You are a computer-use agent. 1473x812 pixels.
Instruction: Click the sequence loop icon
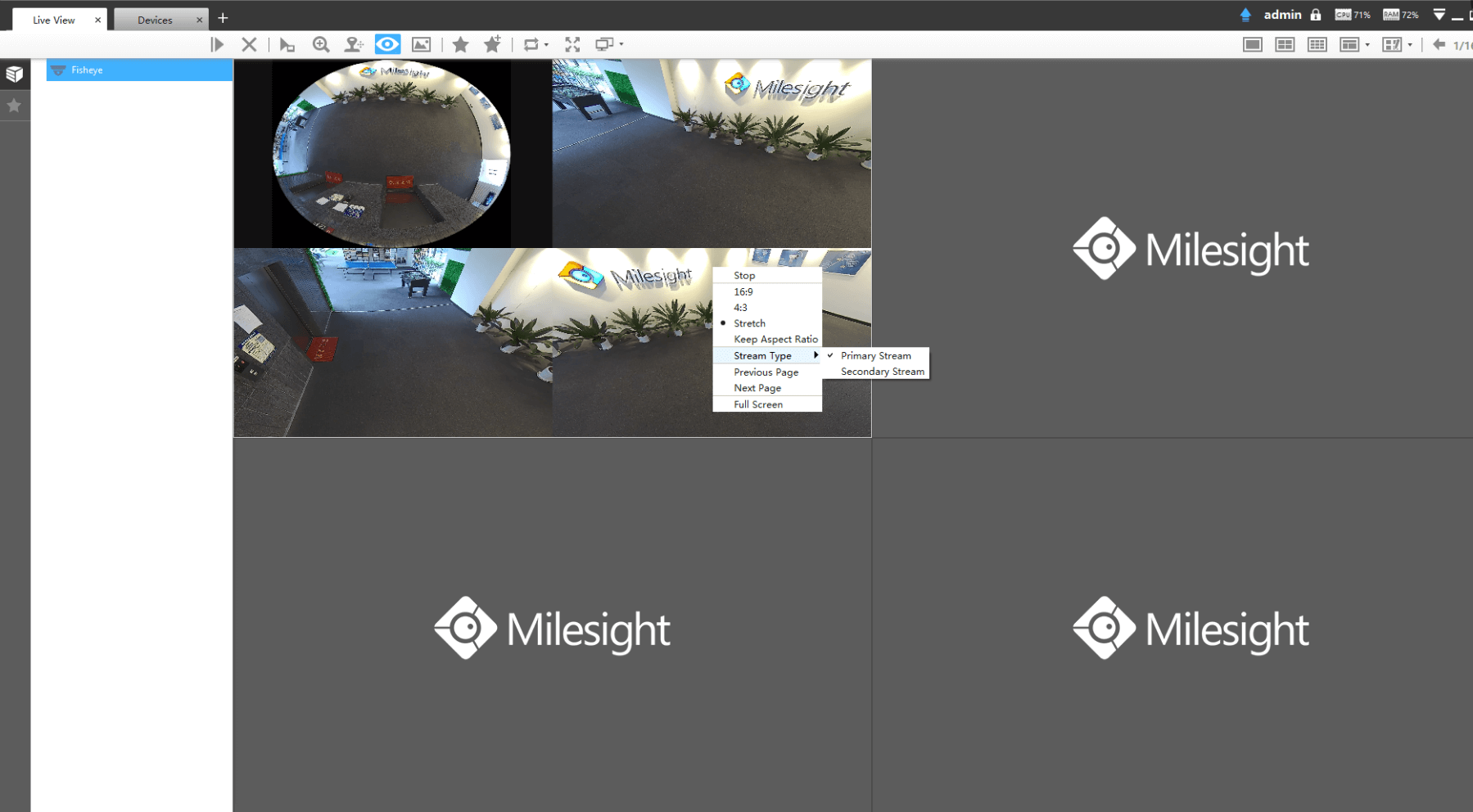tap(531, 44)
